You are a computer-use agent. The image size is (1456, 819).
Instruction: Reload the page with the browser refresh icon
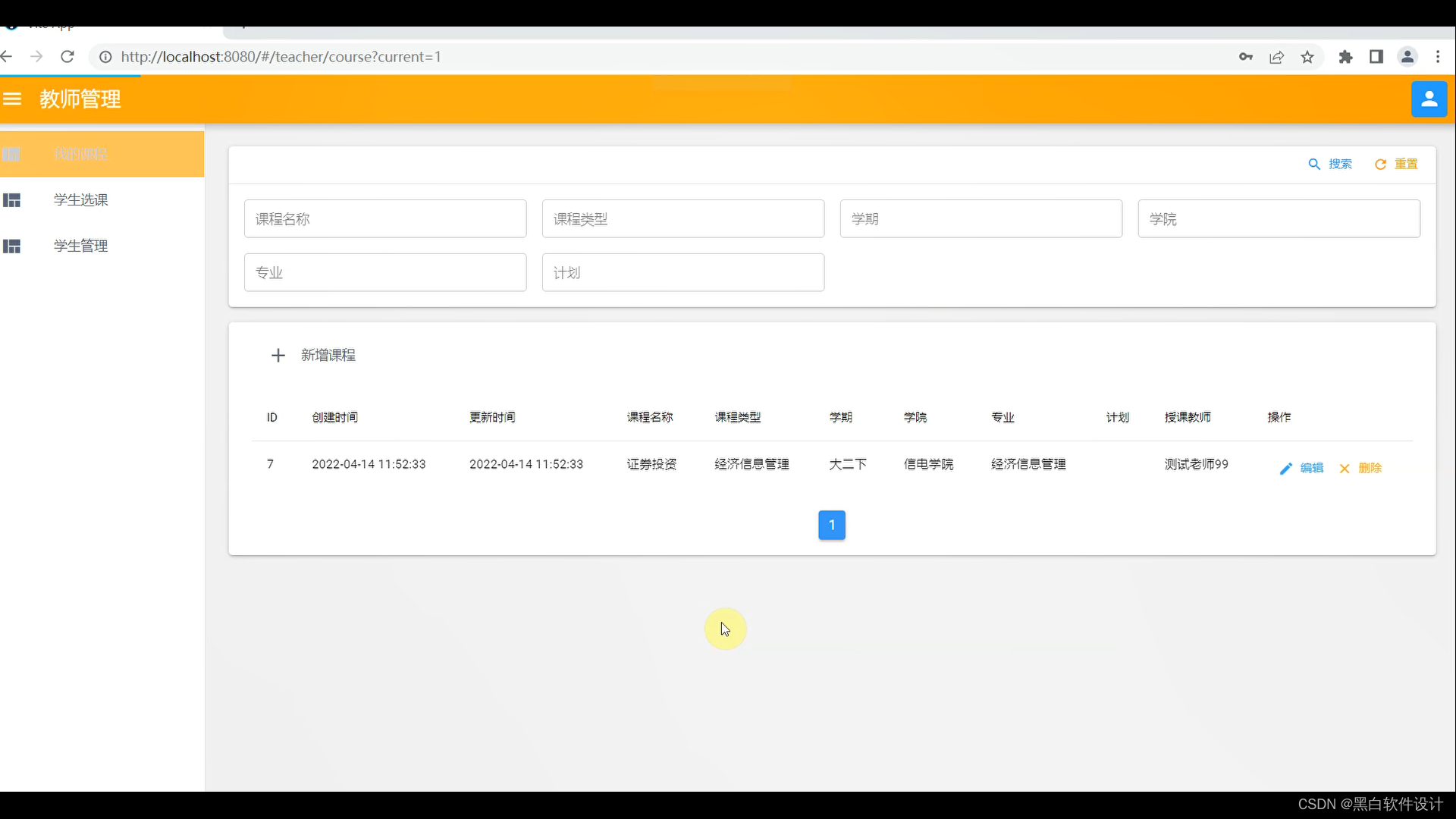[67, 57]
